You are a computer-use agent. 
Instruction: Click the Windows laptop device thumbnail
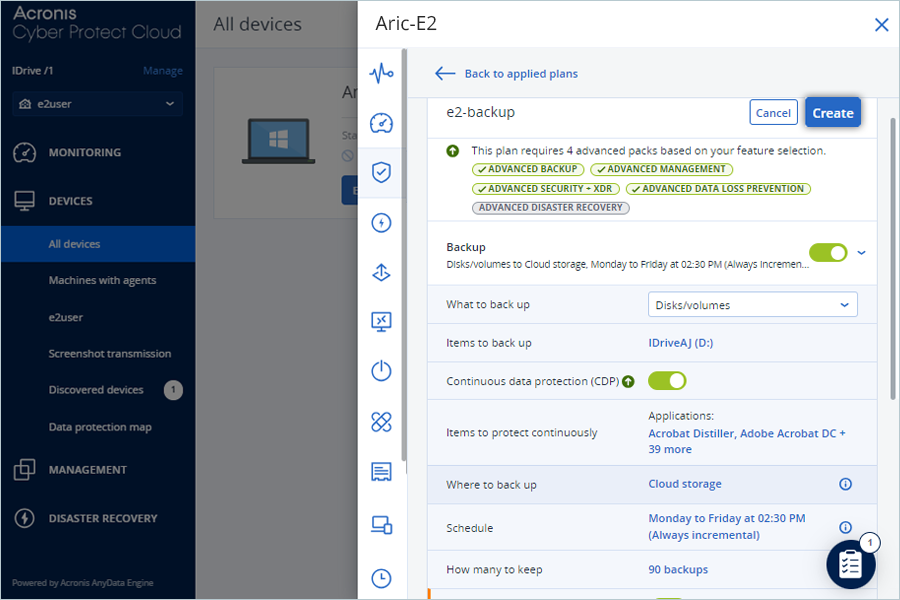pos(278,141)
